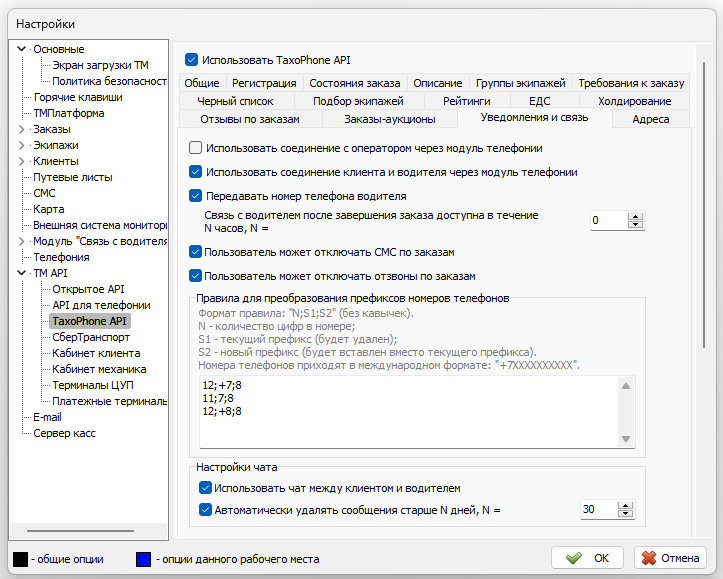Expand the Клиенты tree node
This screenshot has width=723, height=579.
[x=21, y=161]
